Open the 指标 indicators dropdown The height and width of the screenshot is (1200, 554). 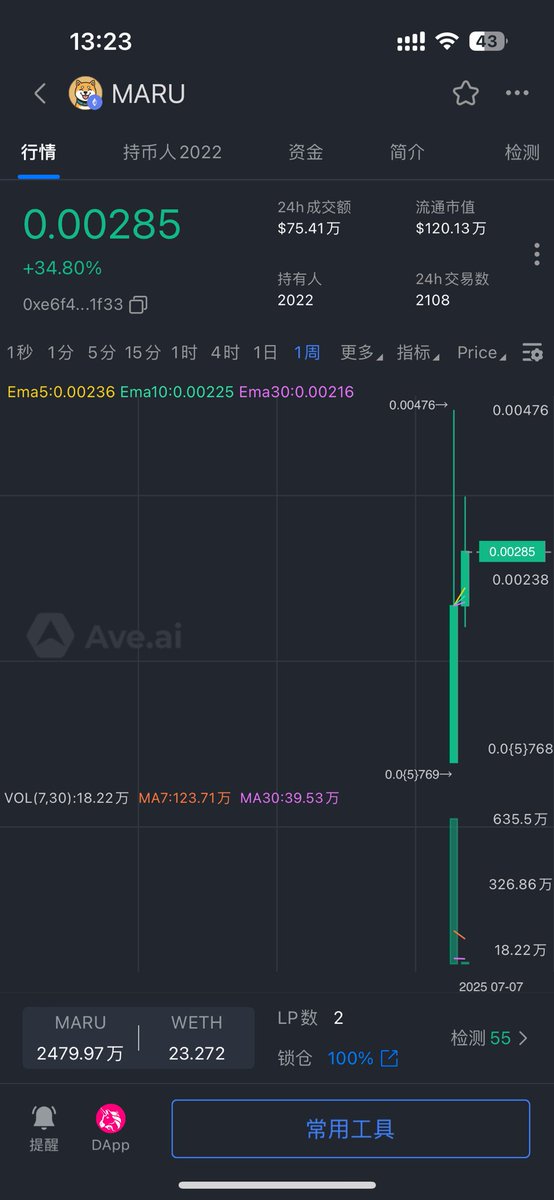click(x=419, y=352)
